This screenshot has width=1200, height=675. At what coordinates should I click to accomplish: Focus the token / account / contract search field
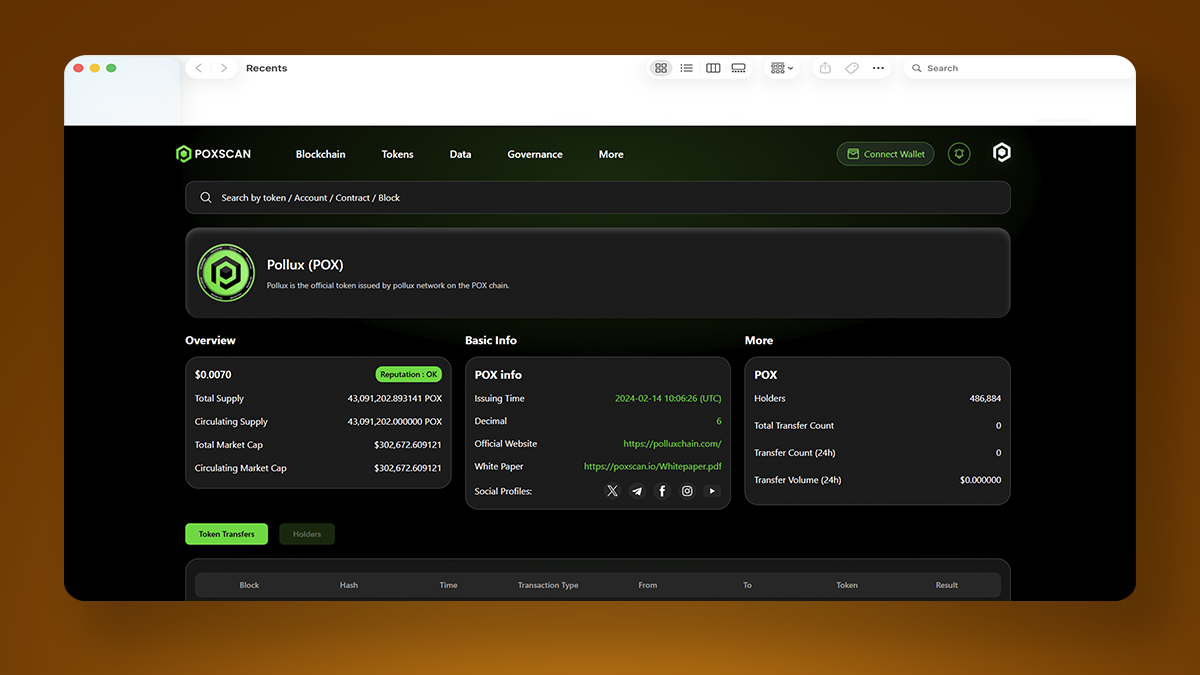click(x=597, y=197)
